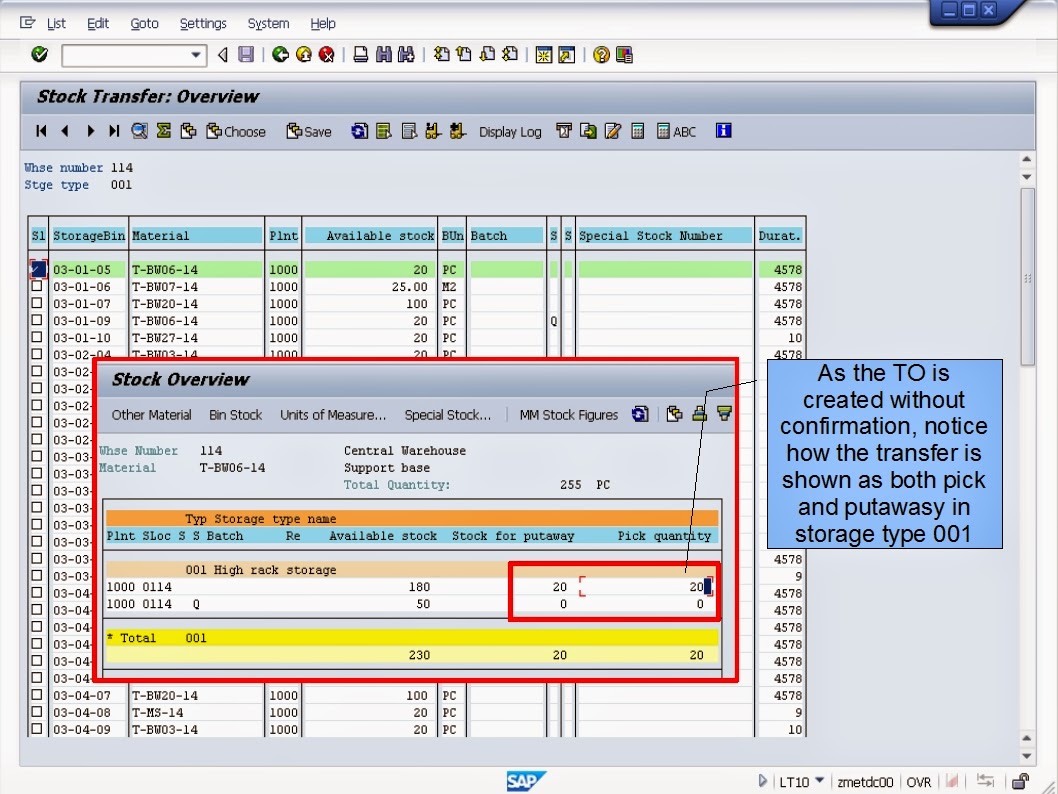The image size is (1058, 794).
Task: Open the Find binoculars icon
Action: pyautogui.click(x=383, y=55)
